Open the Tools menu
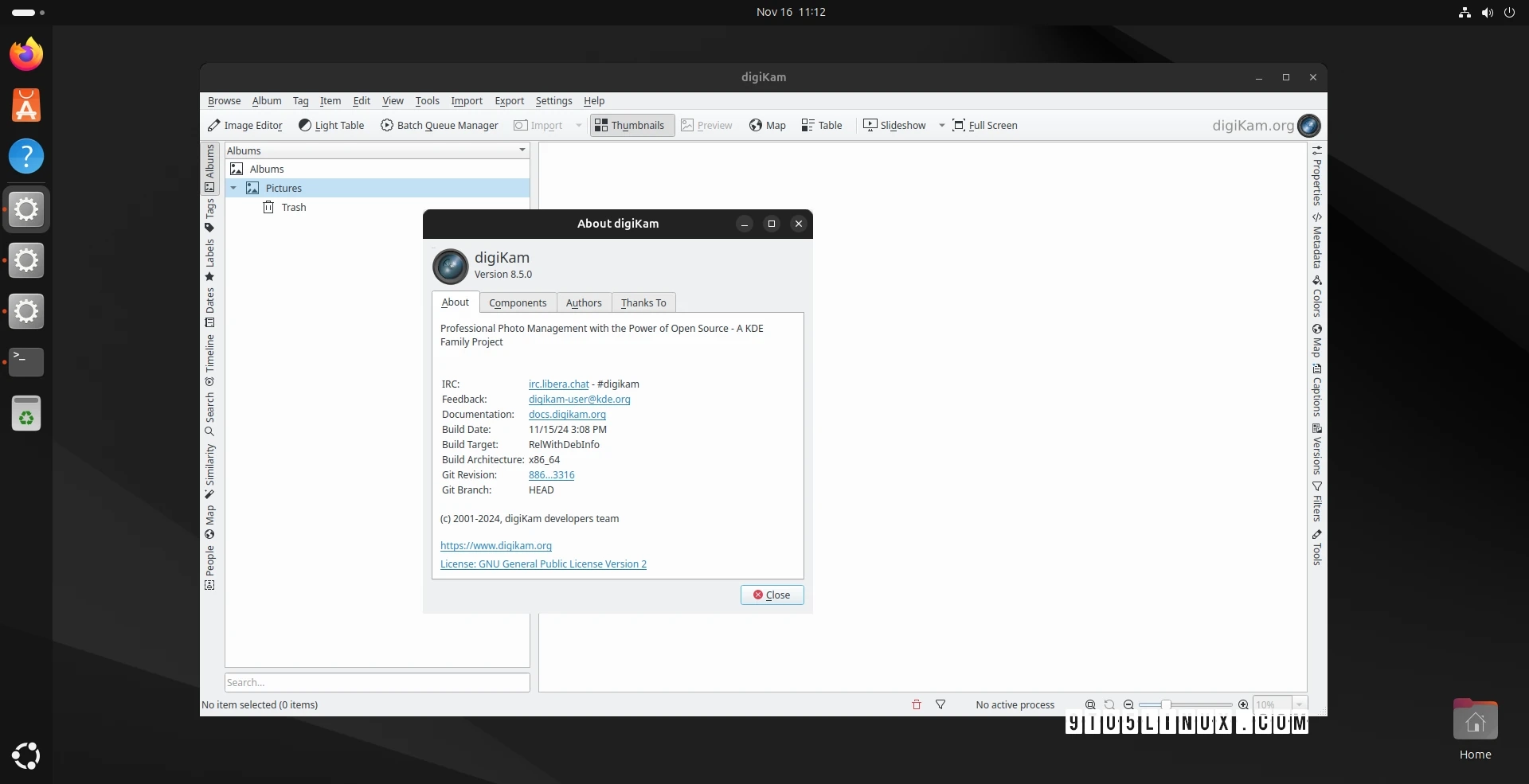 pos(427,101)
